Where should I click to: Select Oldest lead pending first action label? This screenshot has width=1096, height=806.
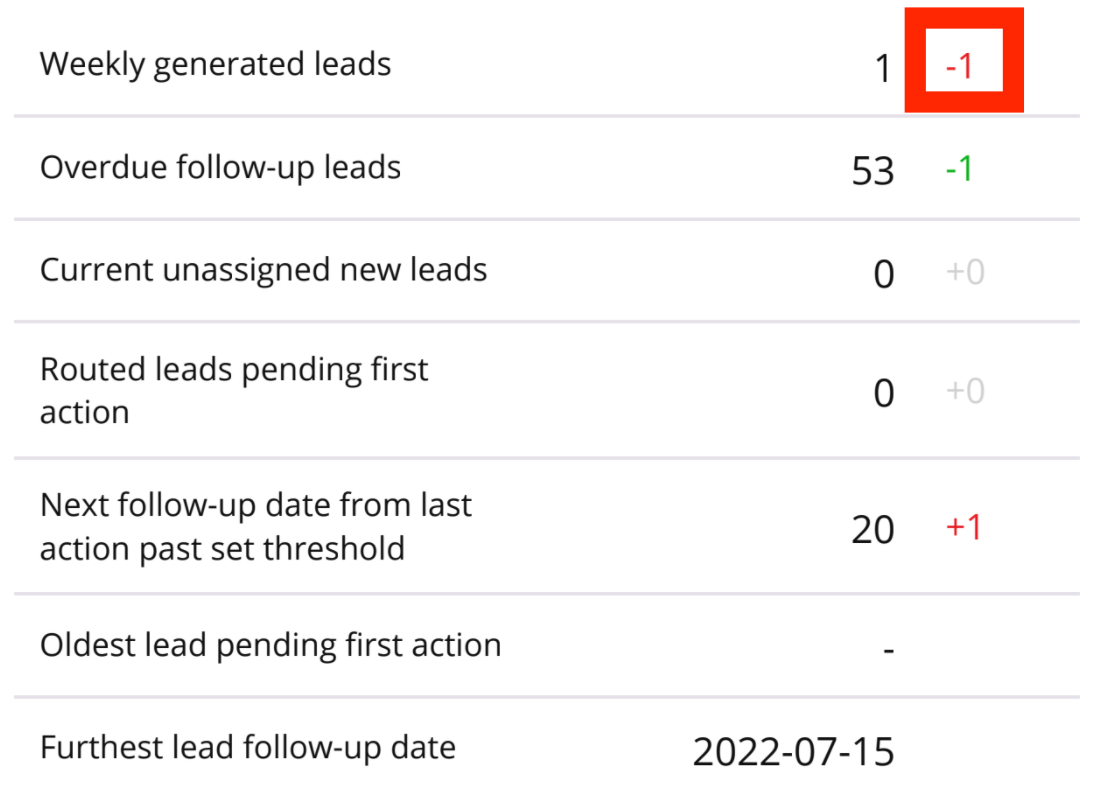point(270,645)
